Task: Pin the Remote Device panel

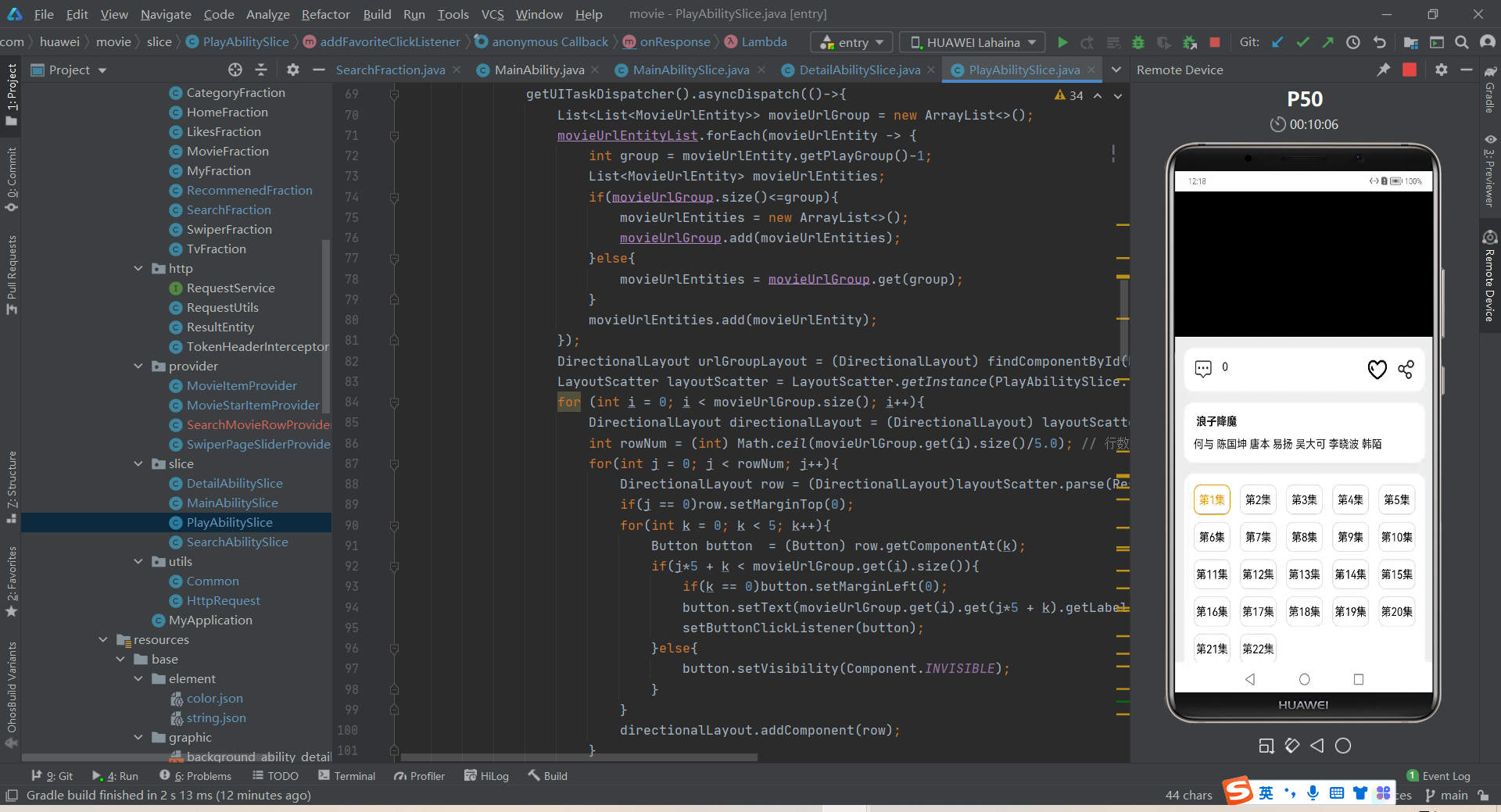Action: [x=1384, y=70]
